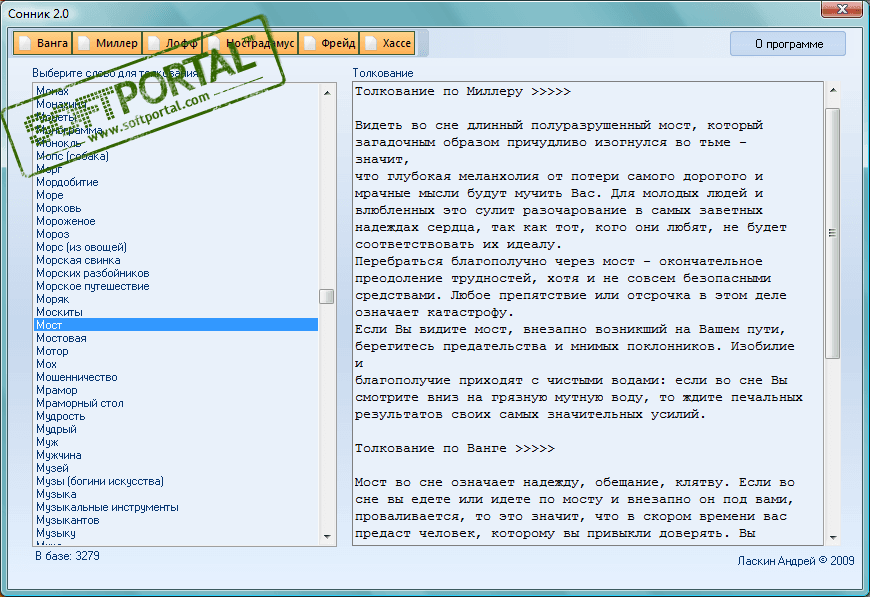Viewport: 870px width, 597px height.
Task: Open the О программе dialog
Action: pyautogui.click(x=788, y=44)
